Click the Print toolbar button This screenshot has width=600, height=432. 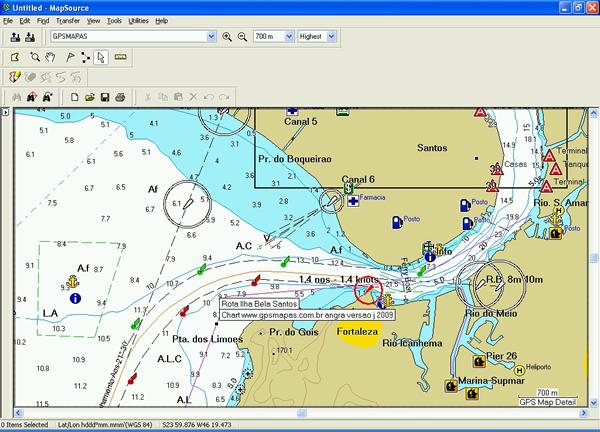(119, 97)
